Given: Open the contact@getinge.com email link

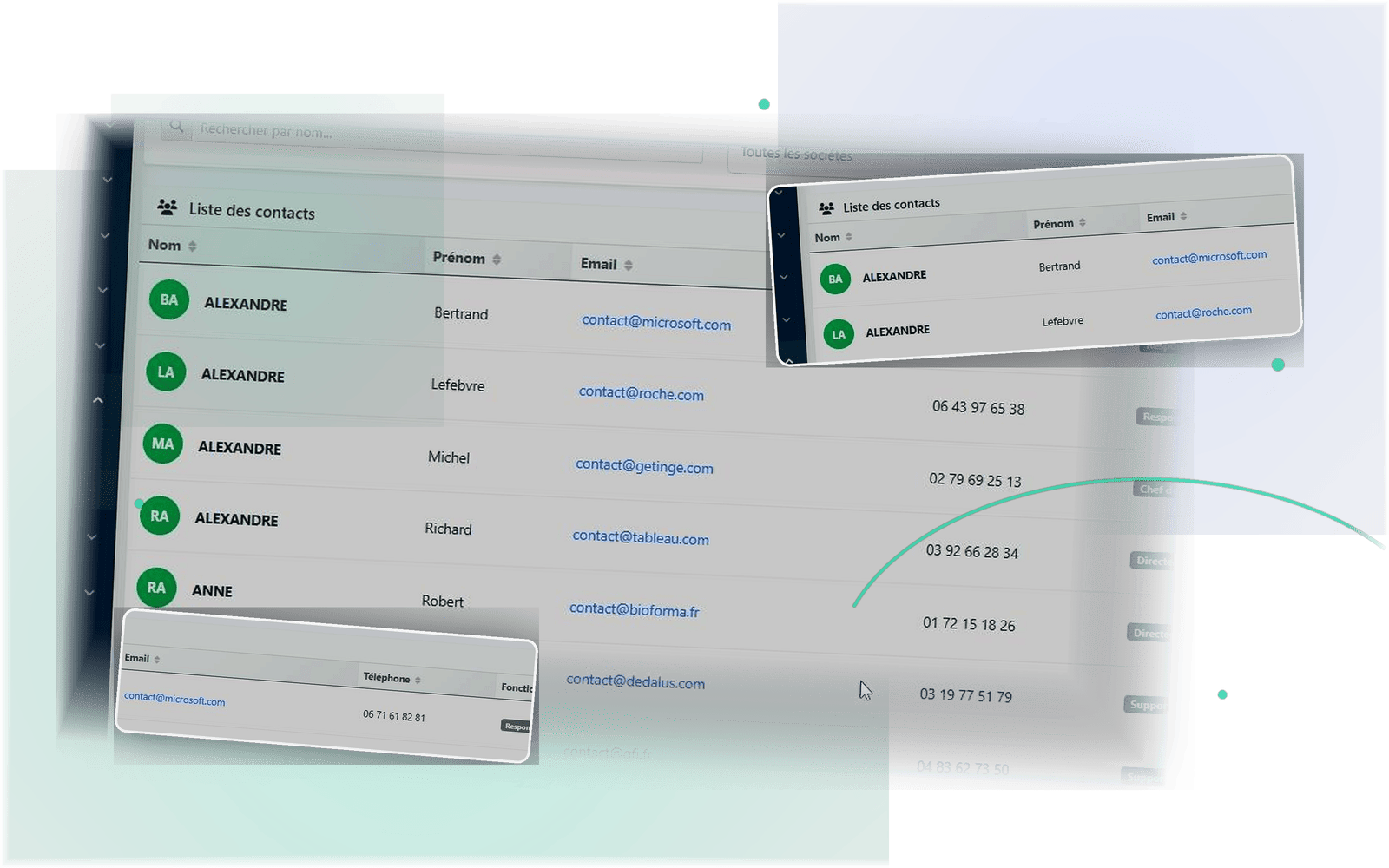Looking at the screenshot, I should 644,466.
